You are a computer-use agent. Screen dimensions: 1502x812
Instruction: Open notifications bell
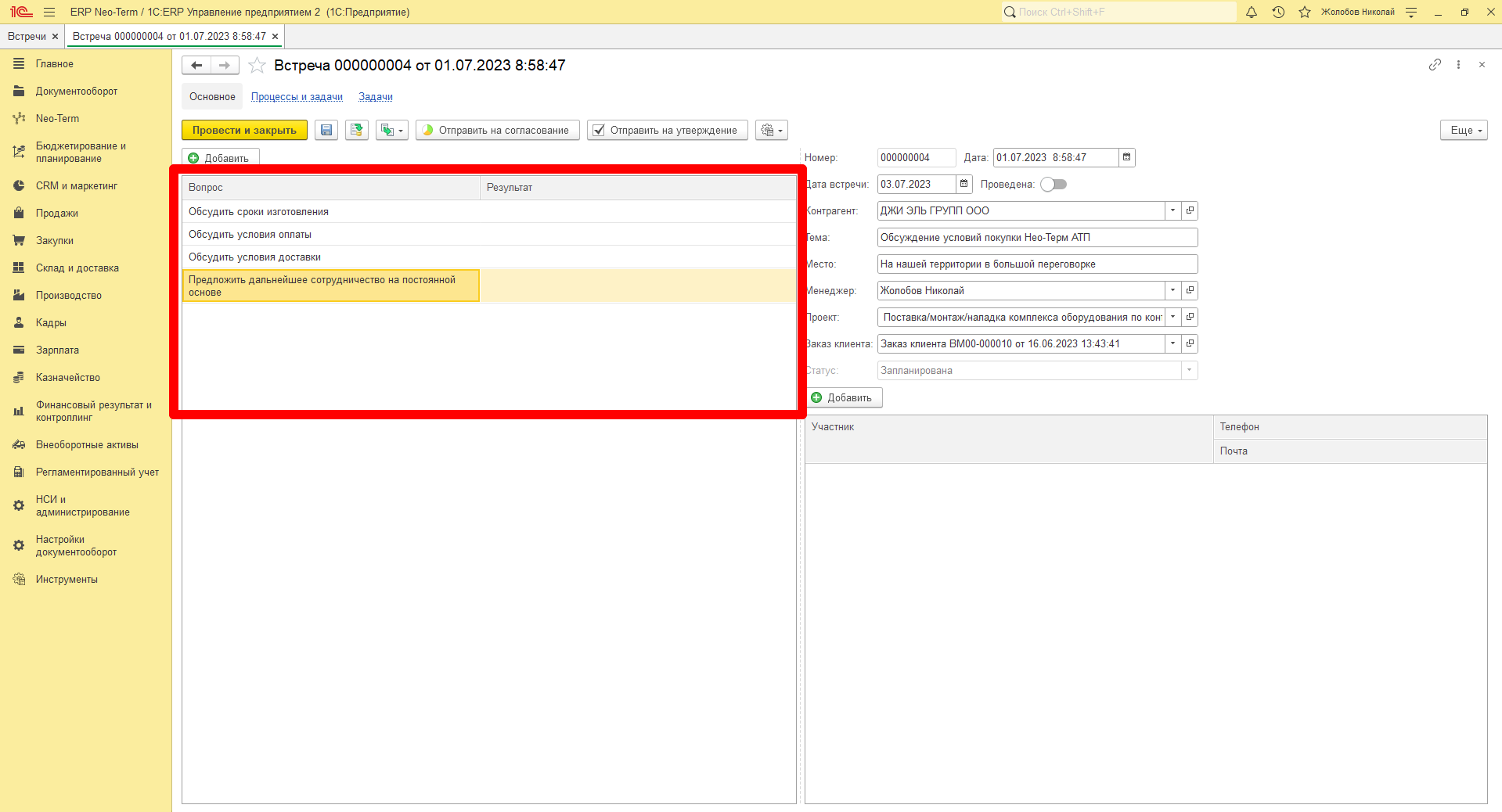pos(1252,12)
